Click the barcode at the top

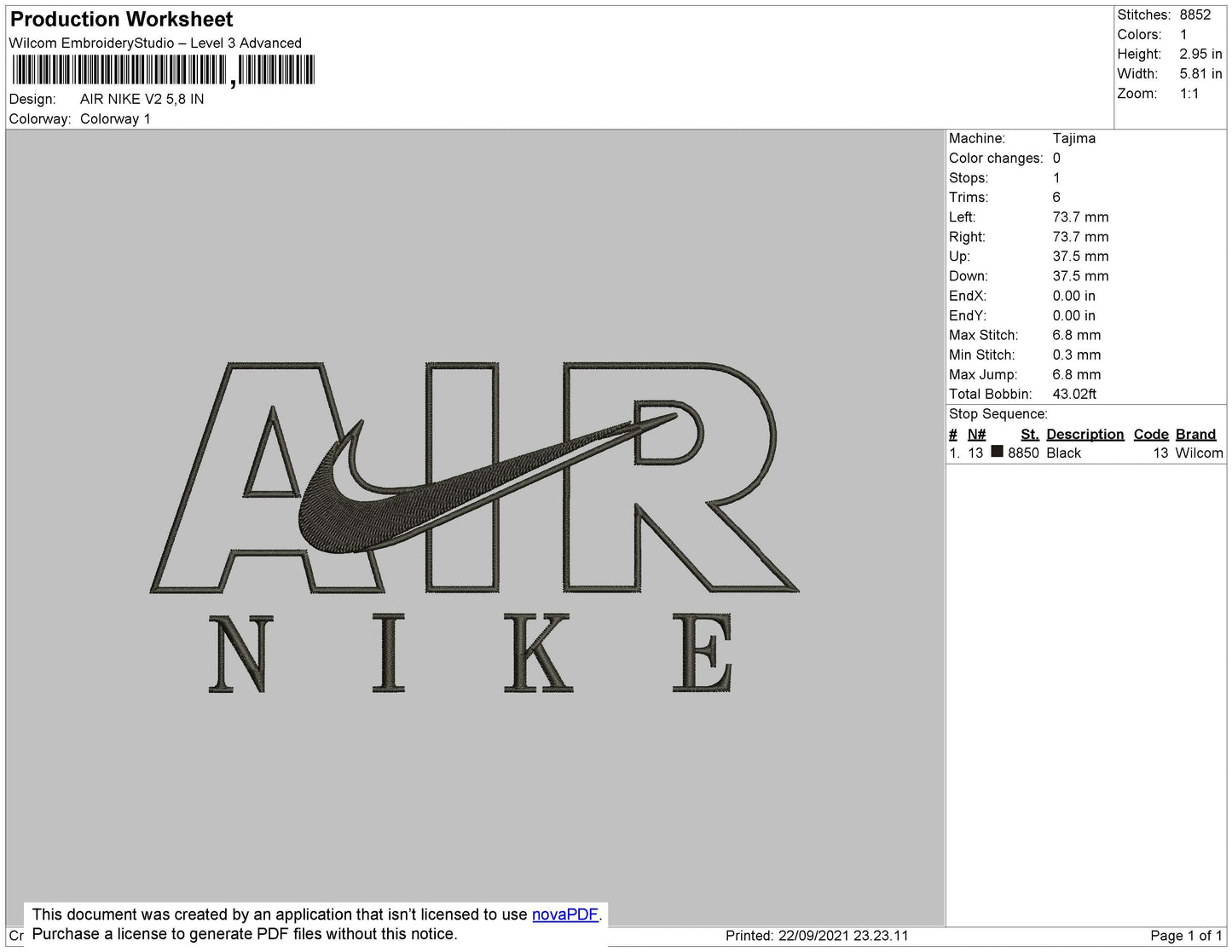[x=163, y=71]
